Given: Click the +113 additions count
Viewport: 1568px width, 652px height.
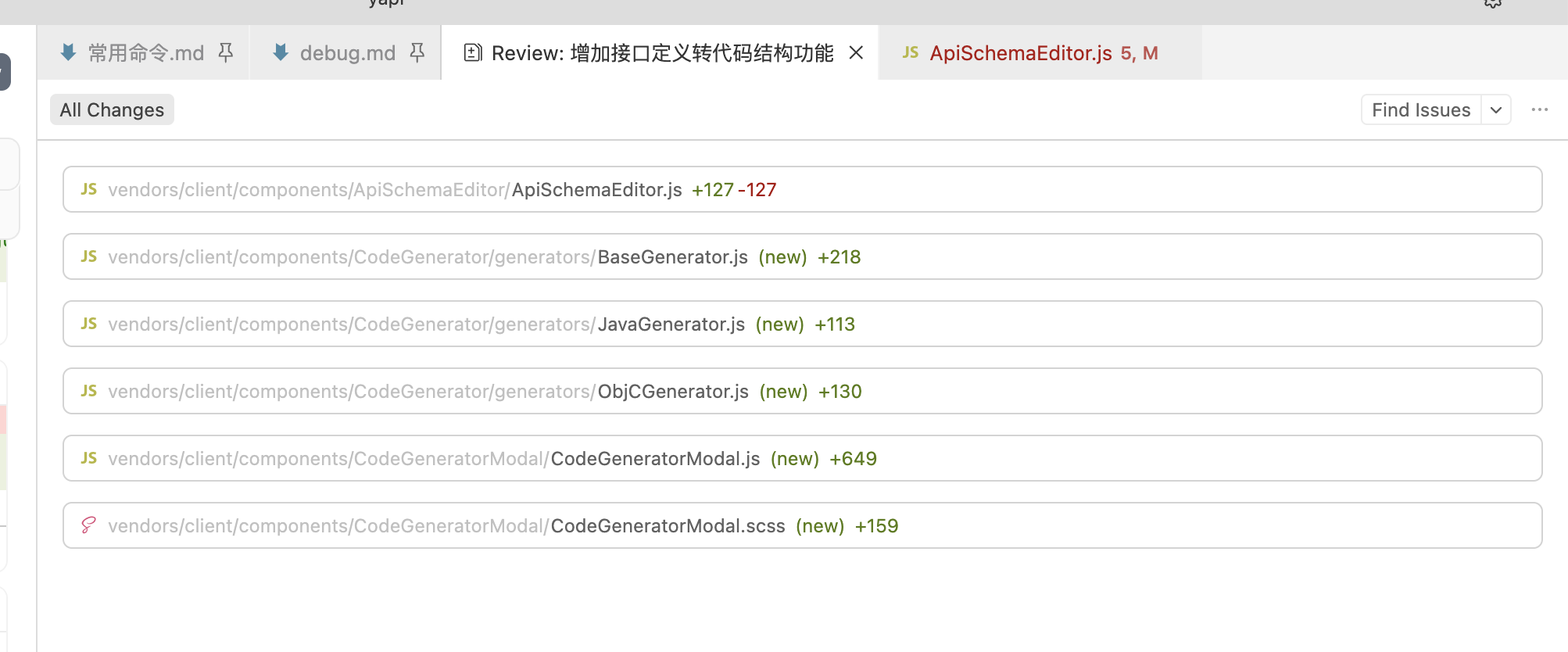Looking at the screenshot, I should coord(835,324).
